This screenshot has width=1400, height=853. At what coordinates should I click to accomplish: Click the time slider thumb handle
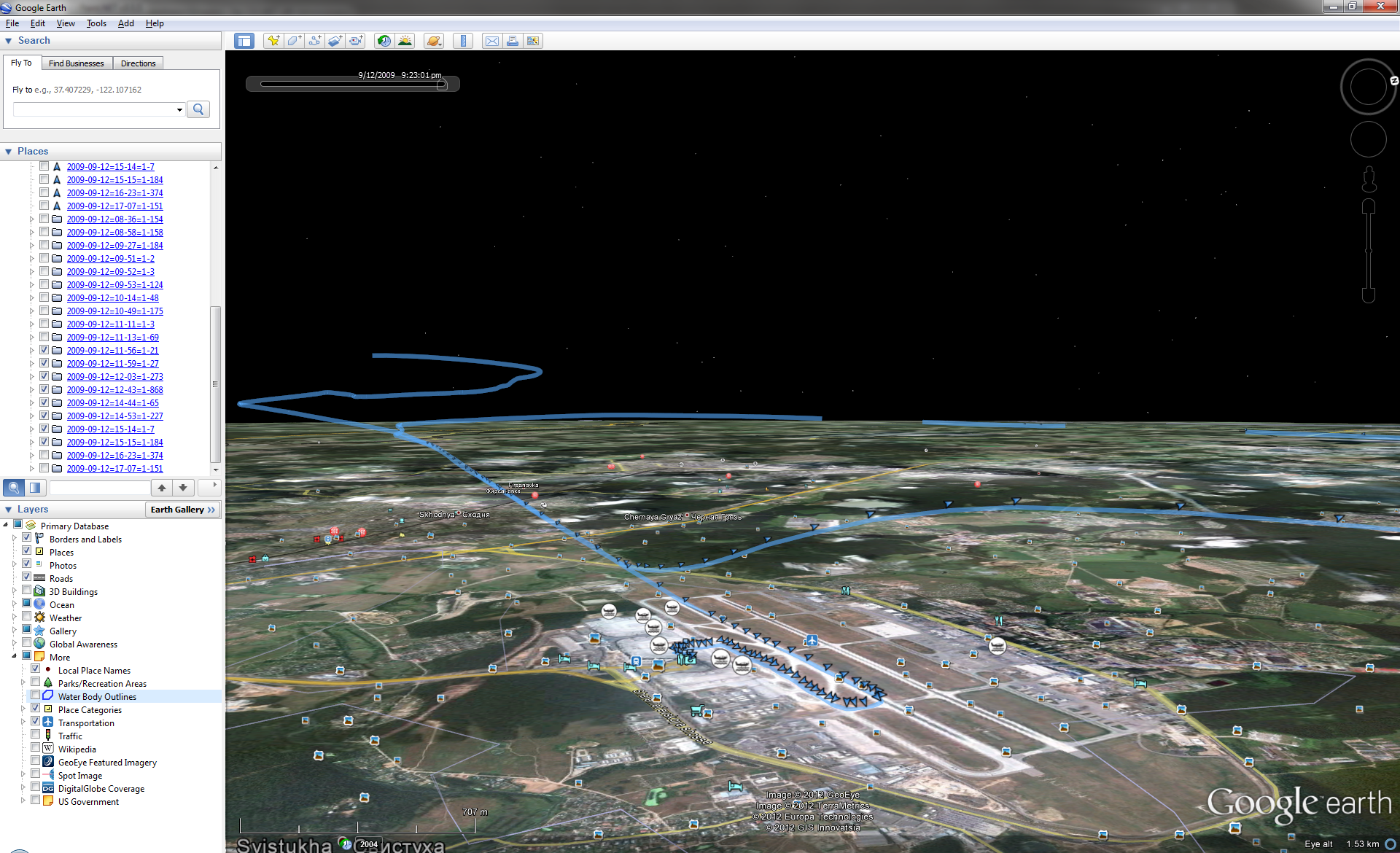coord(442,85)
